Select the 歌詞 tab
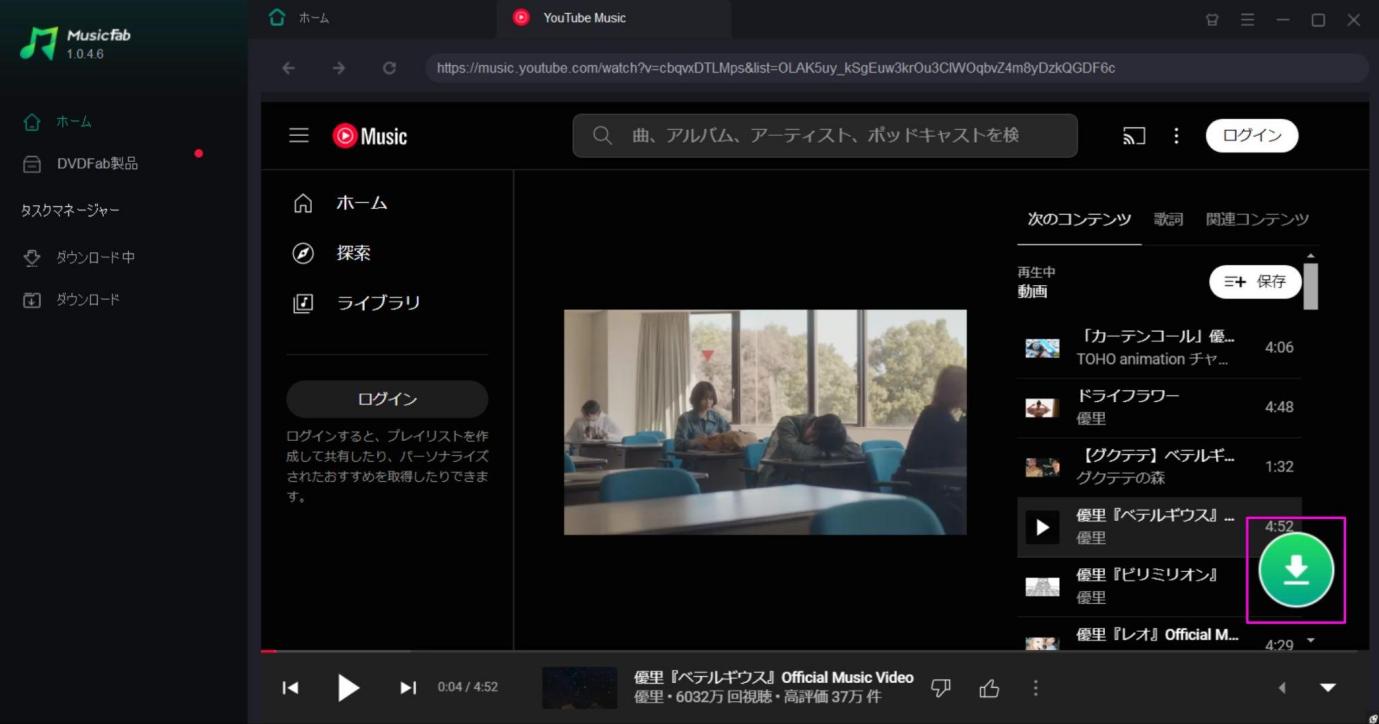1379x724 pixels. [x=1168, y=219]
